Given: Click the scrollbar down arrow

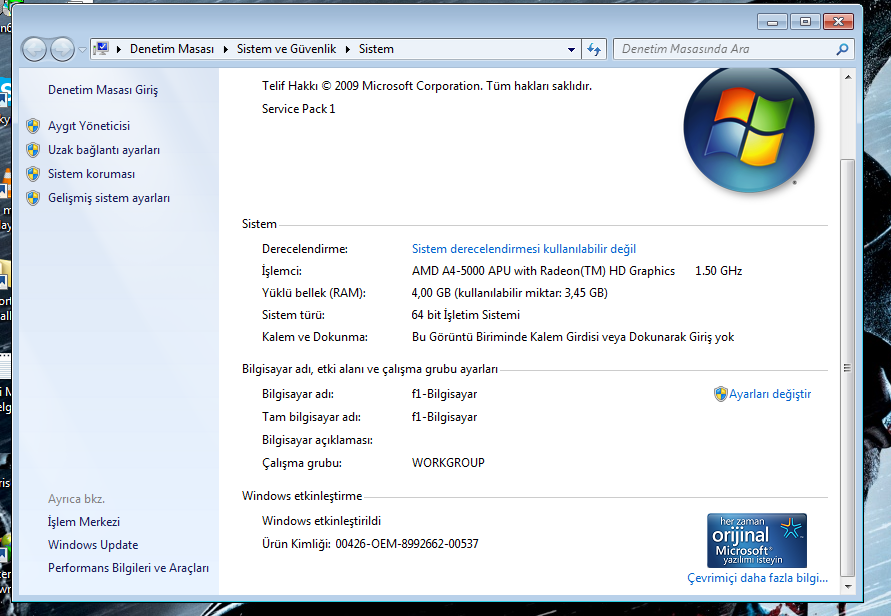Looking at the screenshot, I should coord(847,586).
